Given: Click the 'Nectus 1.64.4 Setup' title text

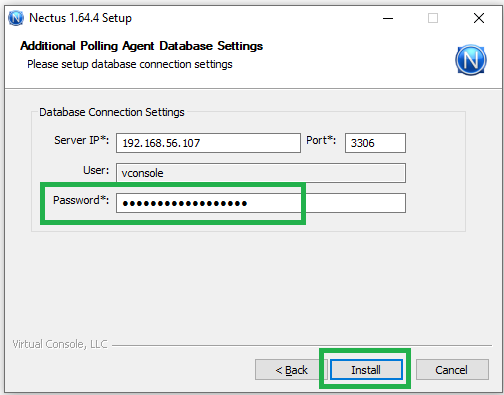Looking at the screenshot, I should point(80,18).
